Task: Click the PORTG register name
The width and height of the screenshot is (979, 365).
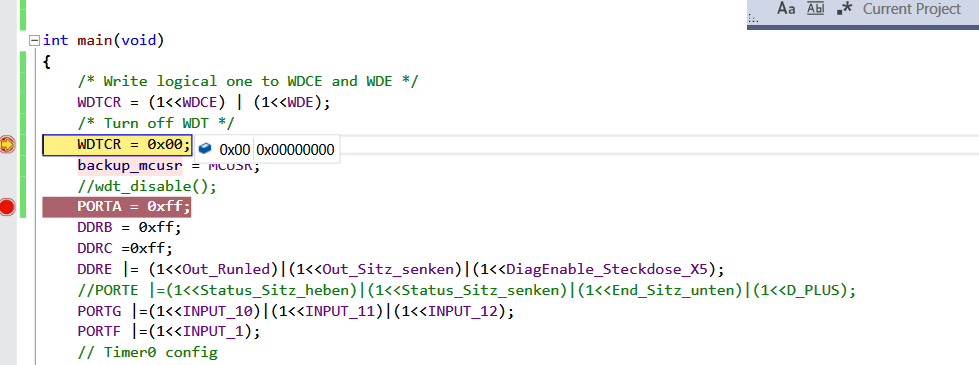Action: [99, 311]
